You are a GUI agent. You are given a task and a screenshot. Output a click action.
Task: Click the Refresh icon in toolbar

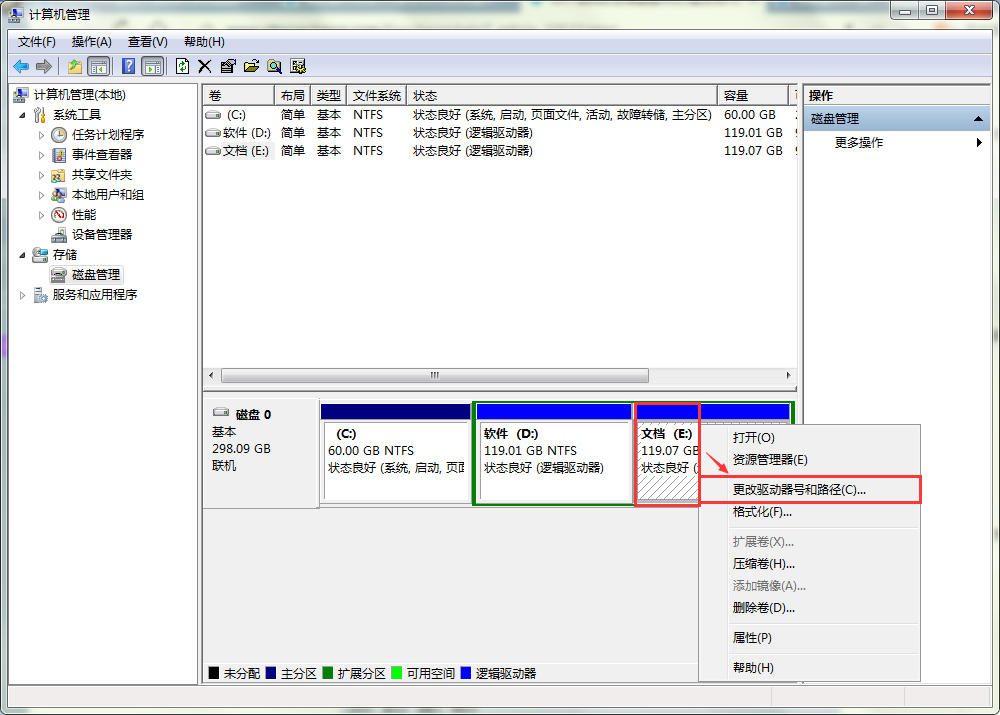(182, 66)
